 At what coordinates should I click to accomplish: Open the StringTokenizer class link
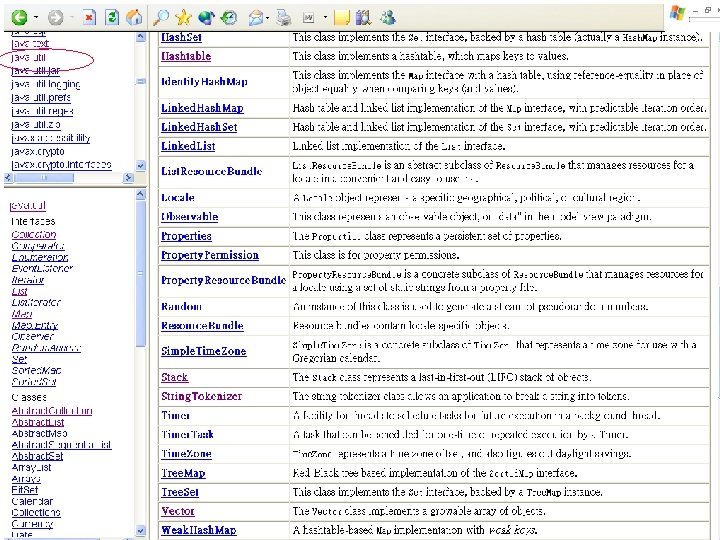[201, 396]
